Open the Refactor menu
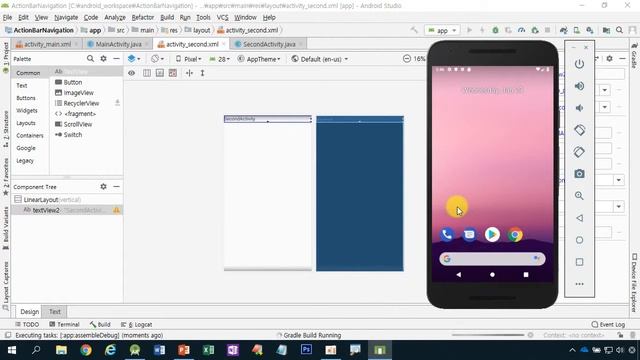This screenshot has width=640, height=360. click(143, 18)
